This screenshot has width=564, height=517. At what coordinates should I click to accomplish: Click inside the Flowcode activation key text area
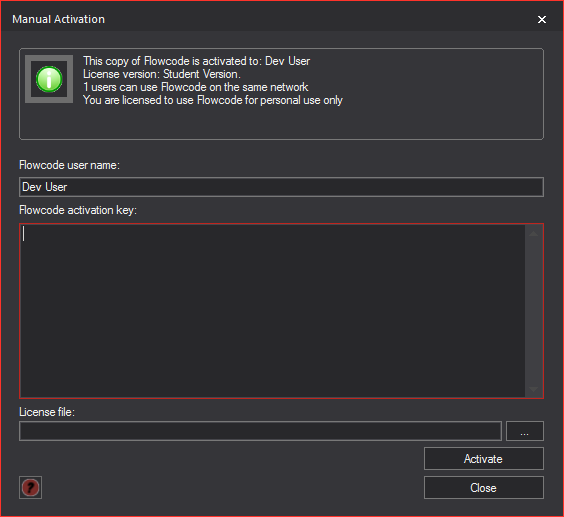click(272, 311)
